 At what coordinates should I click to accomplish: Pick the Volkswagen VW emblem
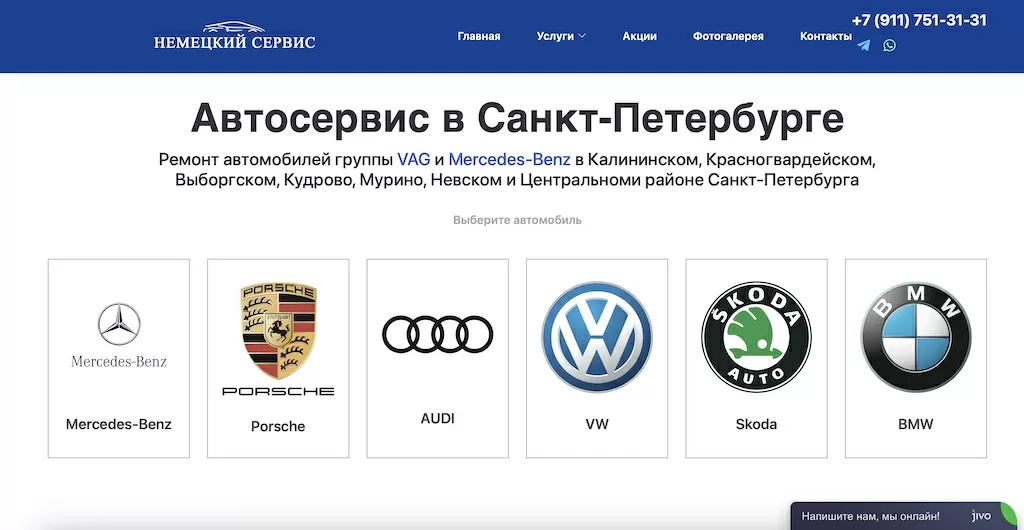click(x=597, y=337)
